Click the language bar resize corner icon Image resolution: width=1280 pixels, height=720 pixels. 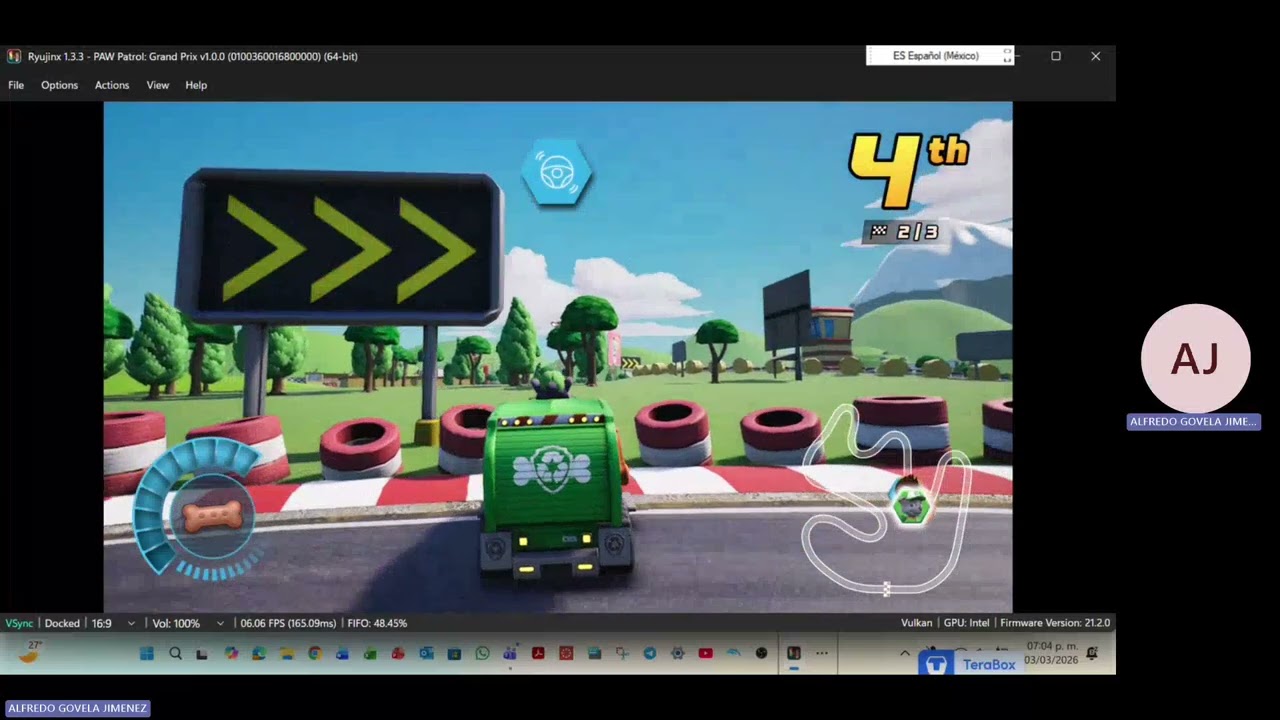1007,56
